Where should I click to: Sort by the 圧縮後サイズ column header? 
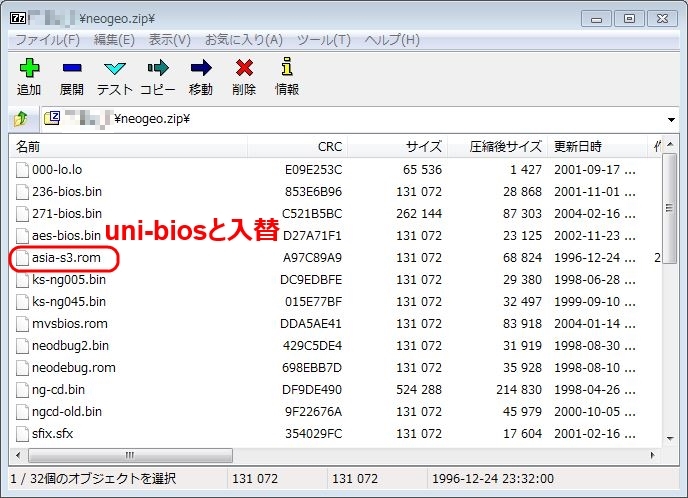(498, 147)
